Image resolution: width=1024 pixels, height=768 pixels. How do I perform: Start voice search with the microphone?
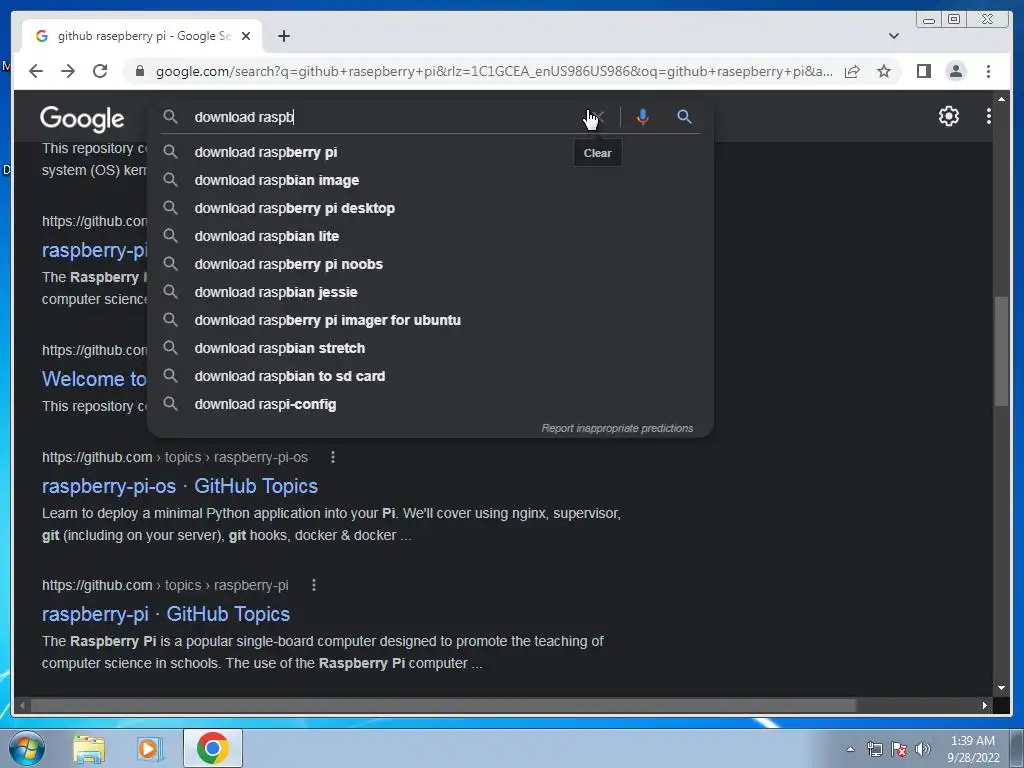[643, 117]
